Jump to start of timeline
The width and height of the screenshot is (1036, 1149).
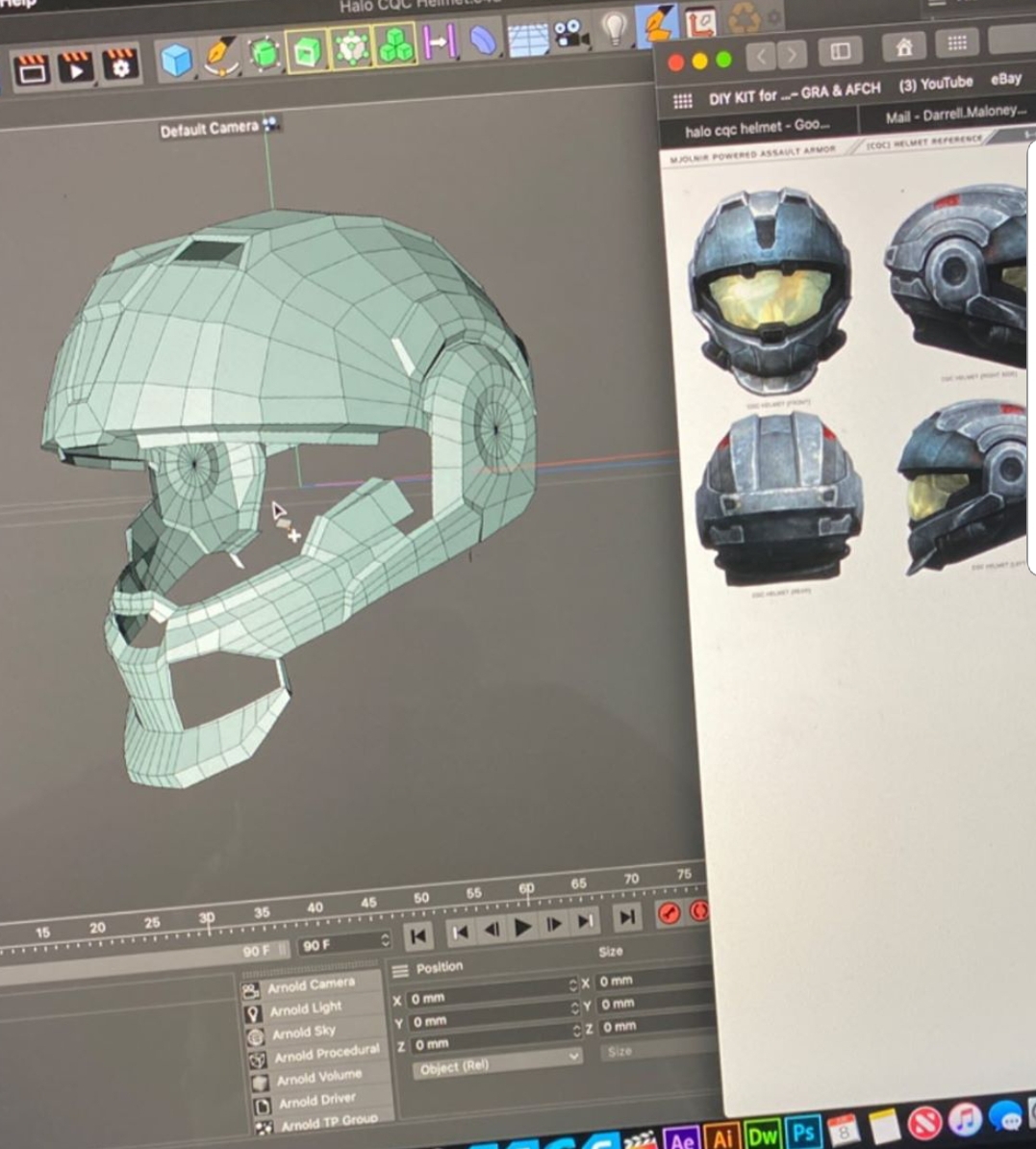418,935
